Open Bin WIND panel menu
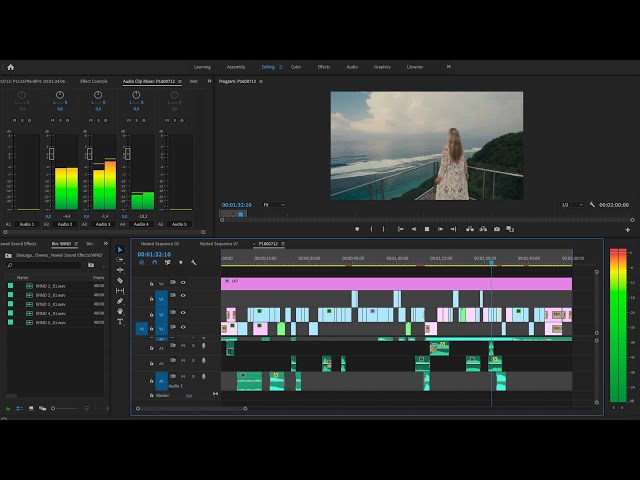 tap(76, 244)
